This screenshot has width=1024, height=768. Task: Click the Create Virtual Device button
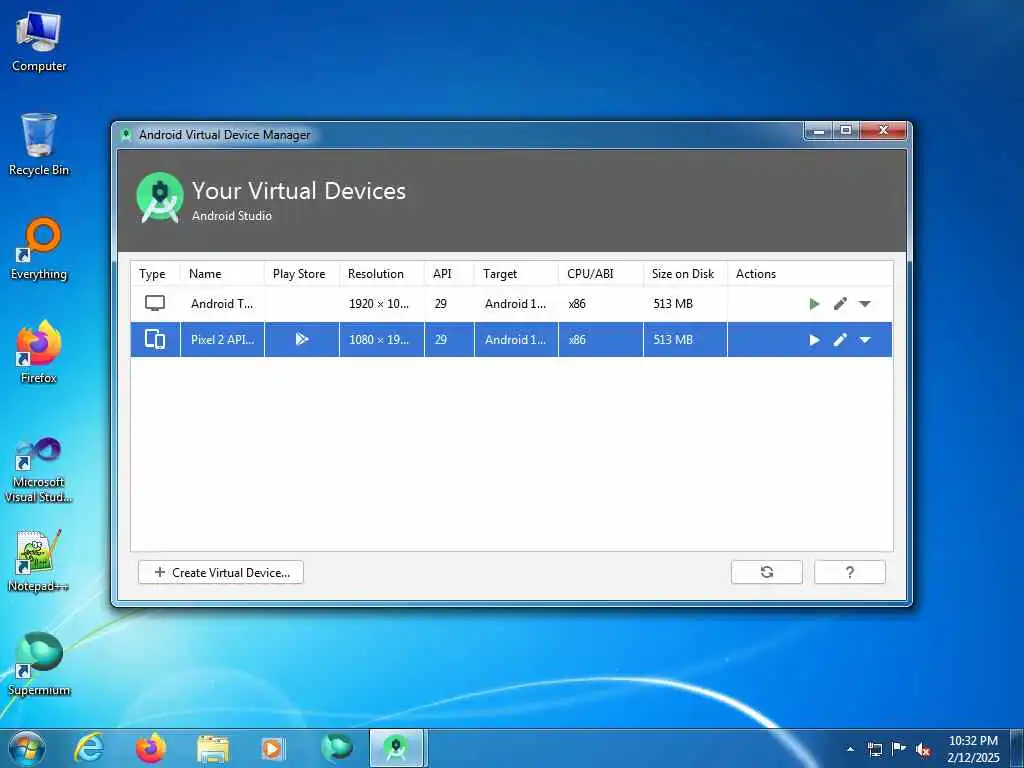pos(221,572)
